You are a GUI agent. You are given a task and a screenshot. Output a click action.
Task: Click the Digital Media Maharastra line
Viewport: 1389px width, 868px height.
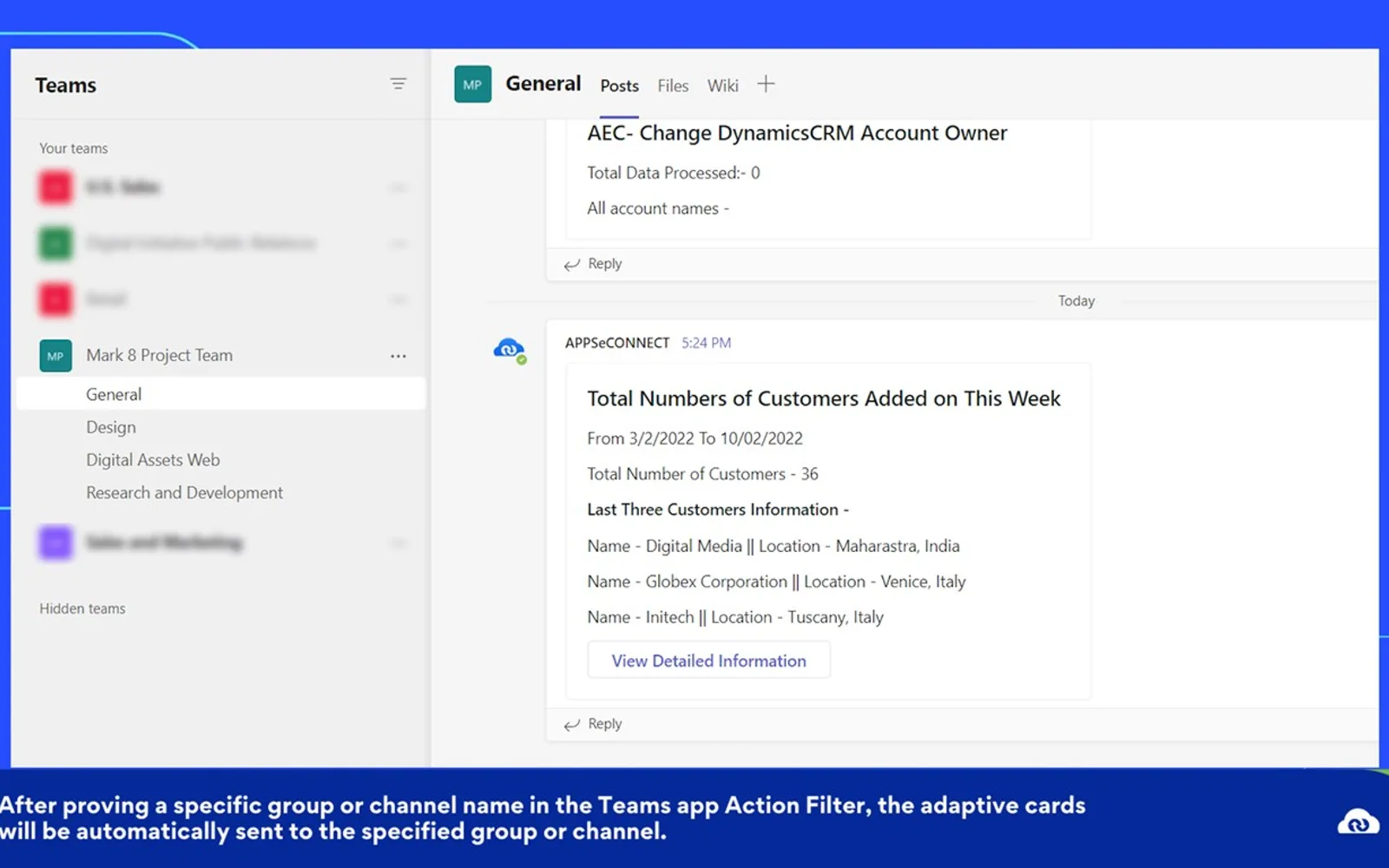coord(773,546)
